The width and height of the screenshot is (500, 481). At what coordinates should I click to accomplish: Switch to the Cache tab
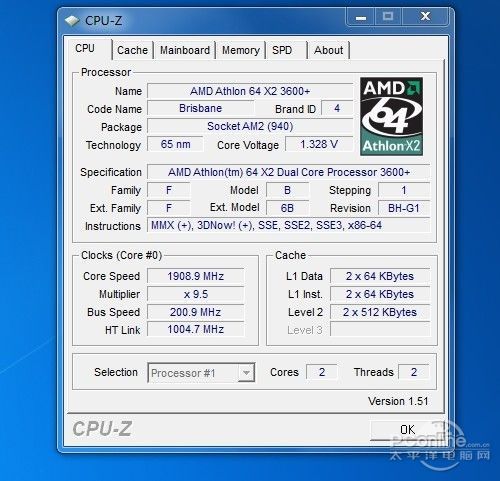132,50
